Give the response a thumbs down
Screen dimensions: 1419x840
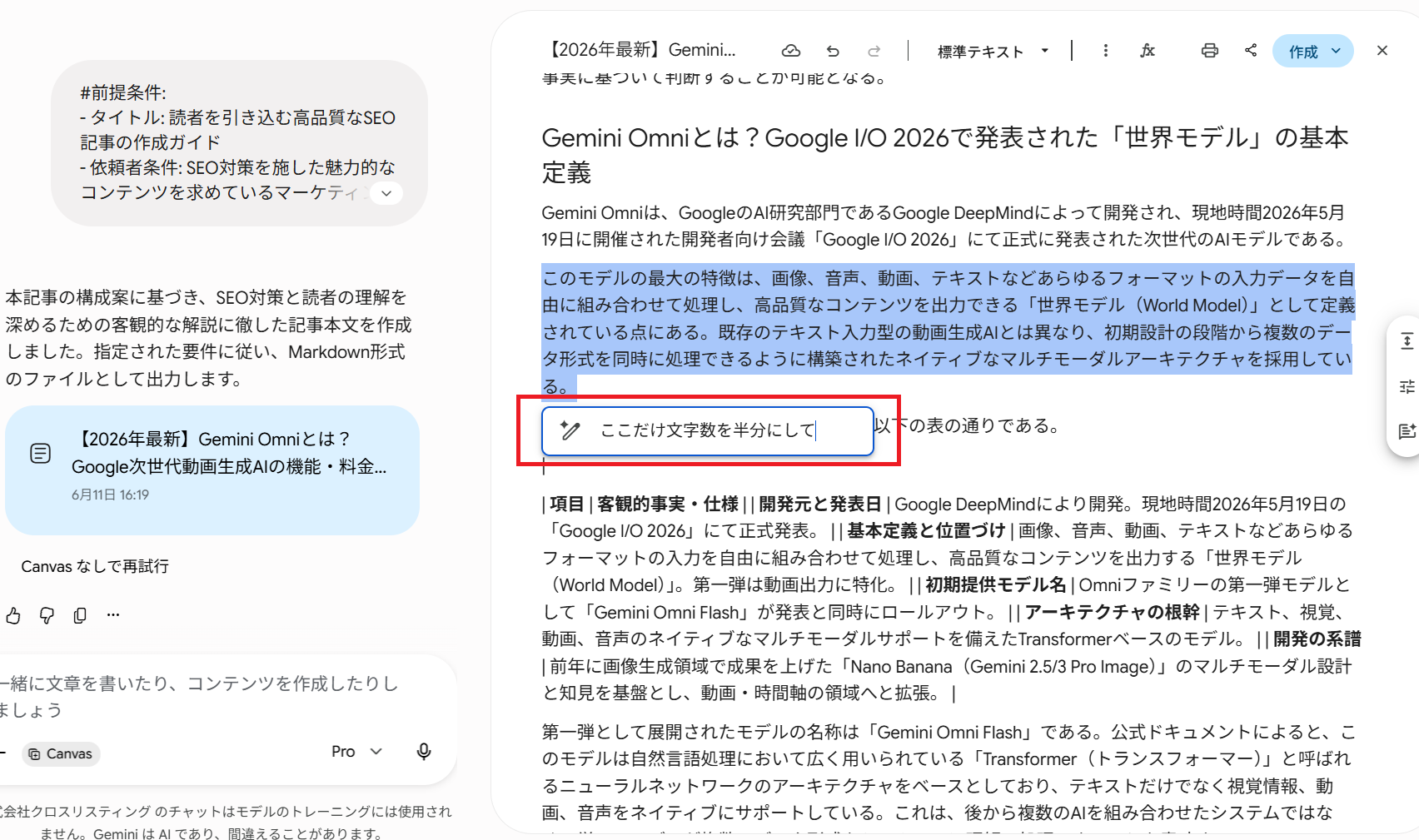47,615
